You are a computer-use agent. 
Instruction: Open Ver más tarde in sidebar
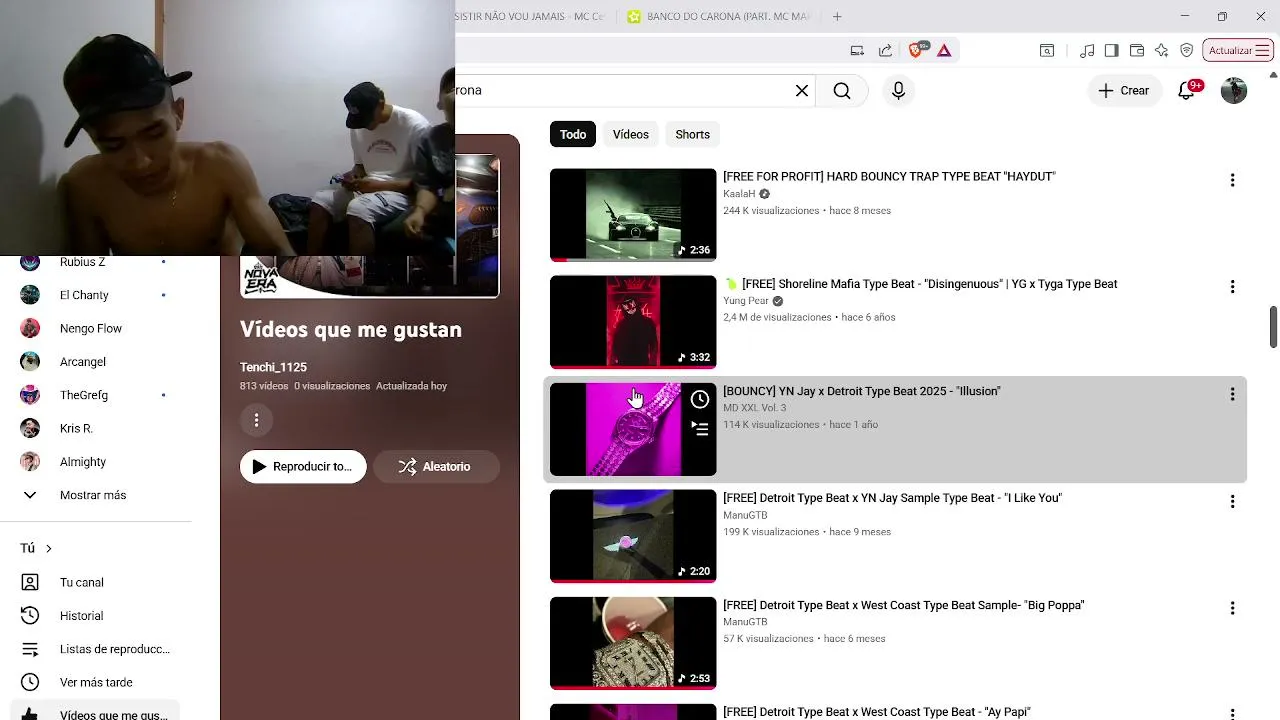click(x=96, y=682)
